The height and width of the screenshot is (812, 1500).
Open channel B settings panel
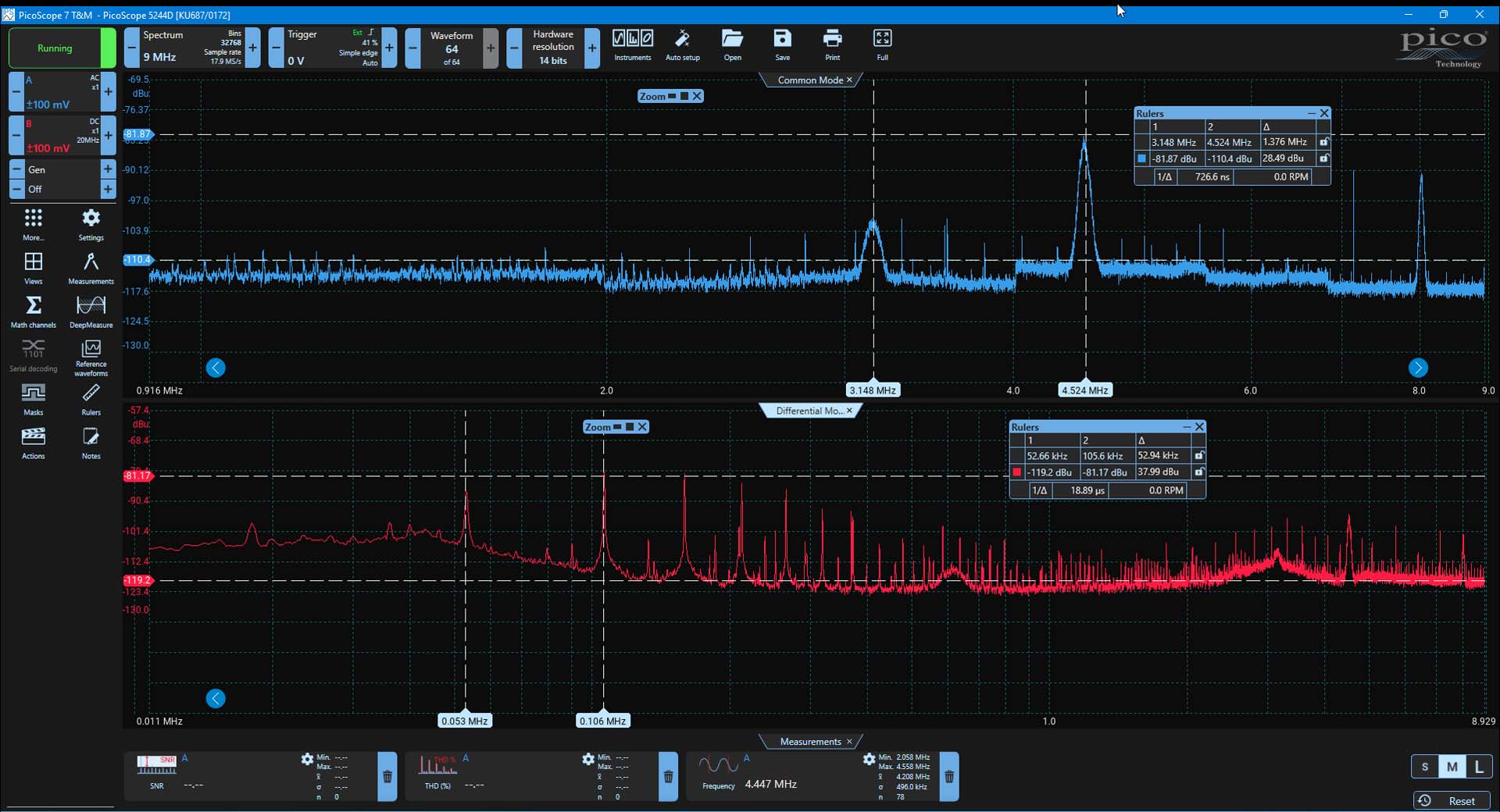point(62,136)
